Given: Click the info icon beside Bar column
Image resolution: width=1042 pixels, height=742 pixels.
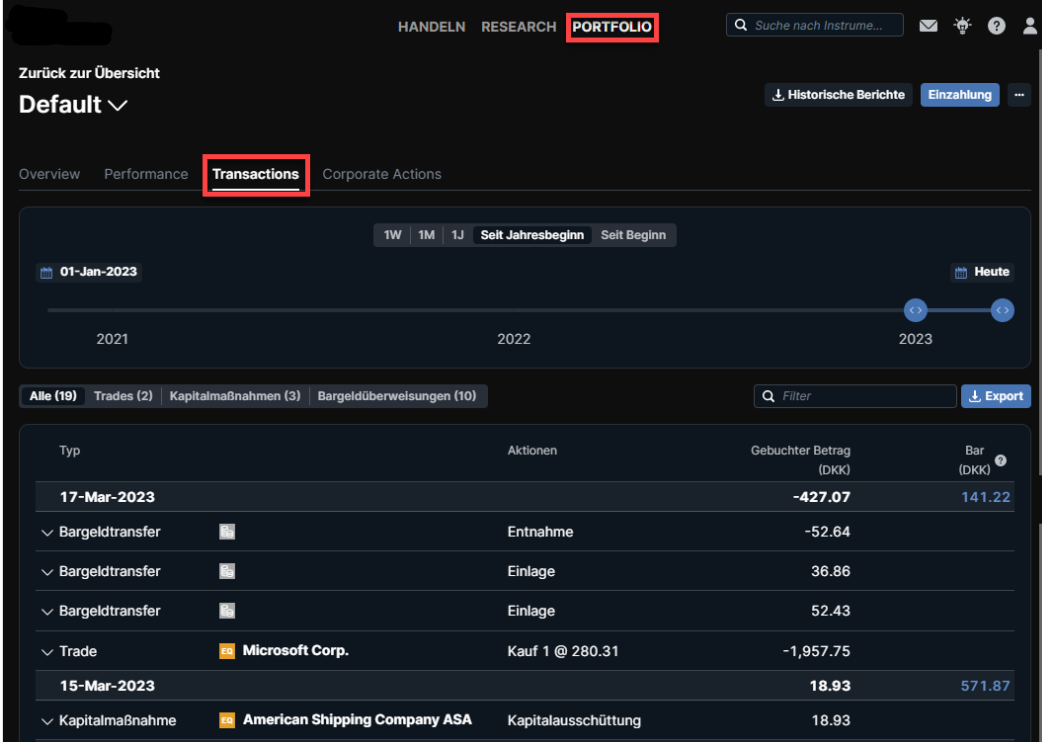Looking at the screenshot, I should (x=1001, y=460).
